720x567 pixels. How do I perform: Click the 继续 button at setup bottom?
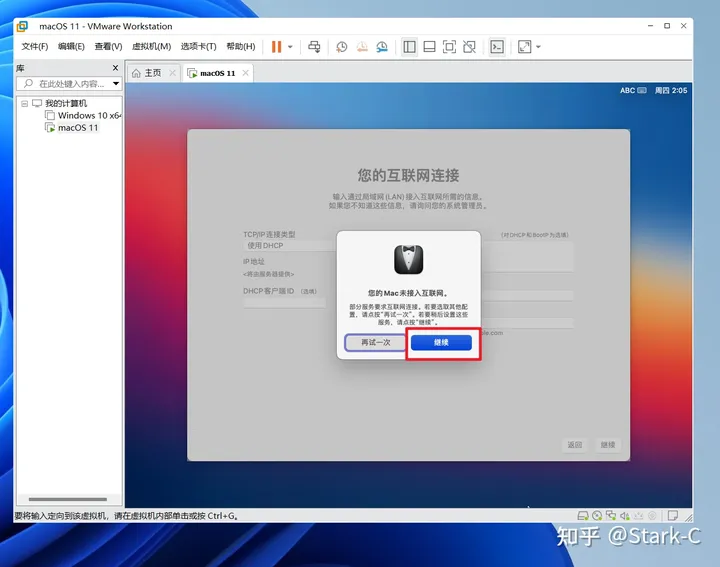tap(608, 444)
